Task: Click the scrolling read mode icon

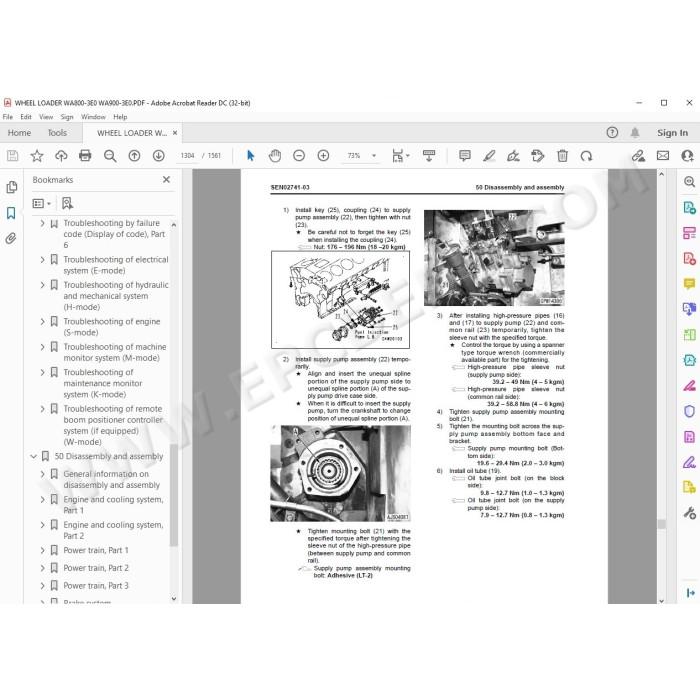Action: [x=429, y=155]
